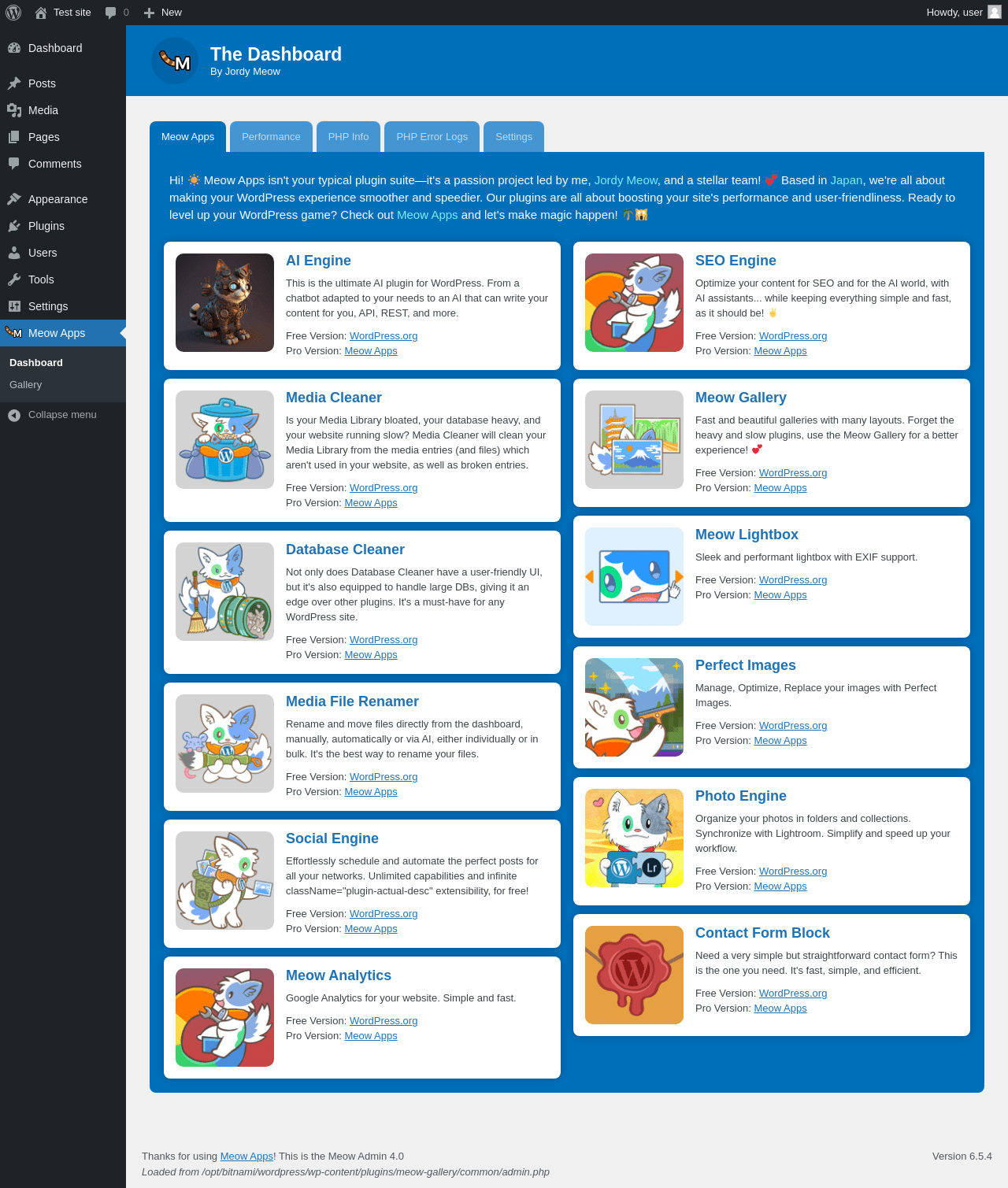This screenshot has height=1188, width=1008.
Task: Click the Meow logo in the header
Action: (x=175, y=61)
